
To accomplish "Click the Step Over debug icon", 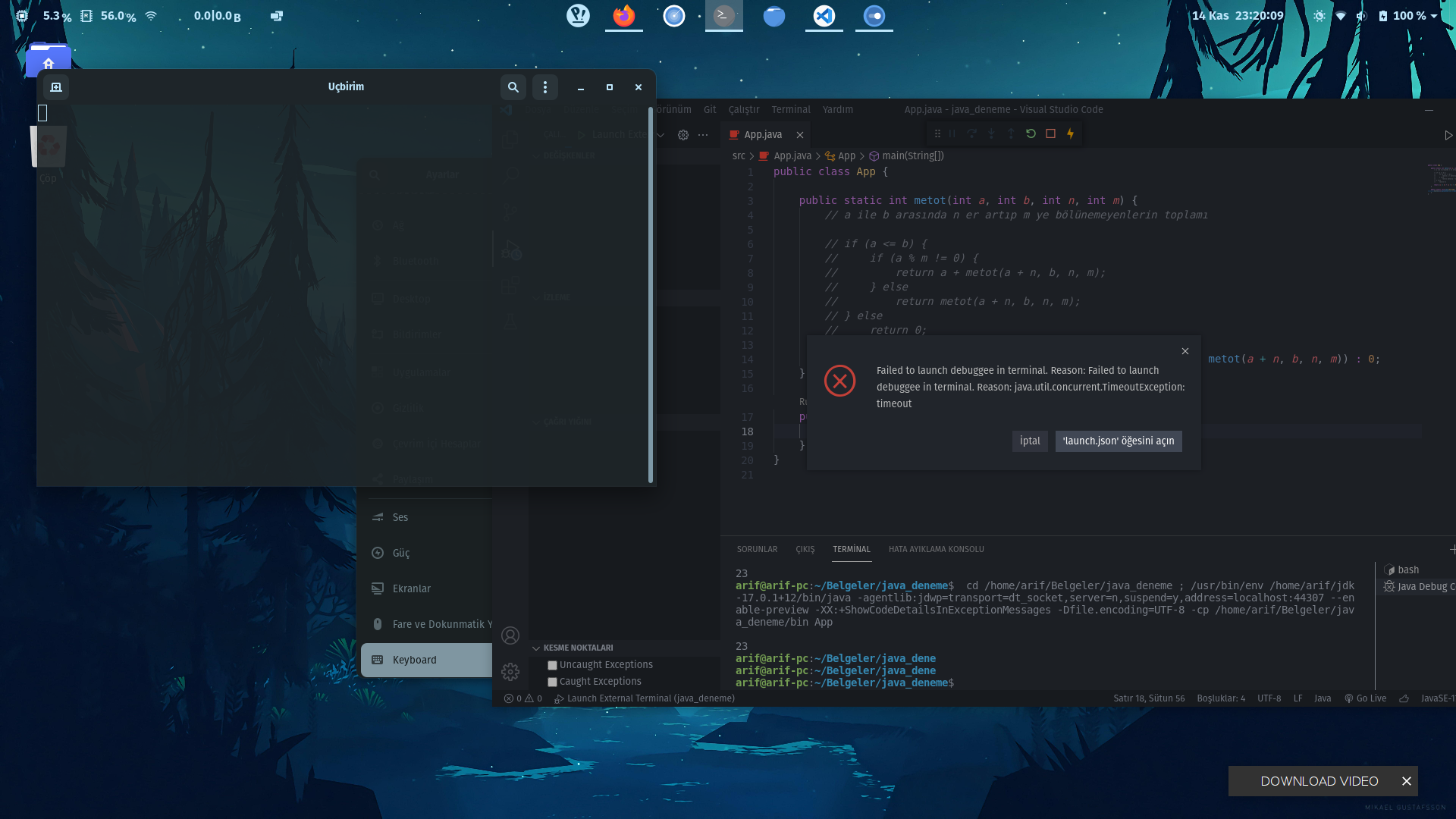I will click(972, 133).
